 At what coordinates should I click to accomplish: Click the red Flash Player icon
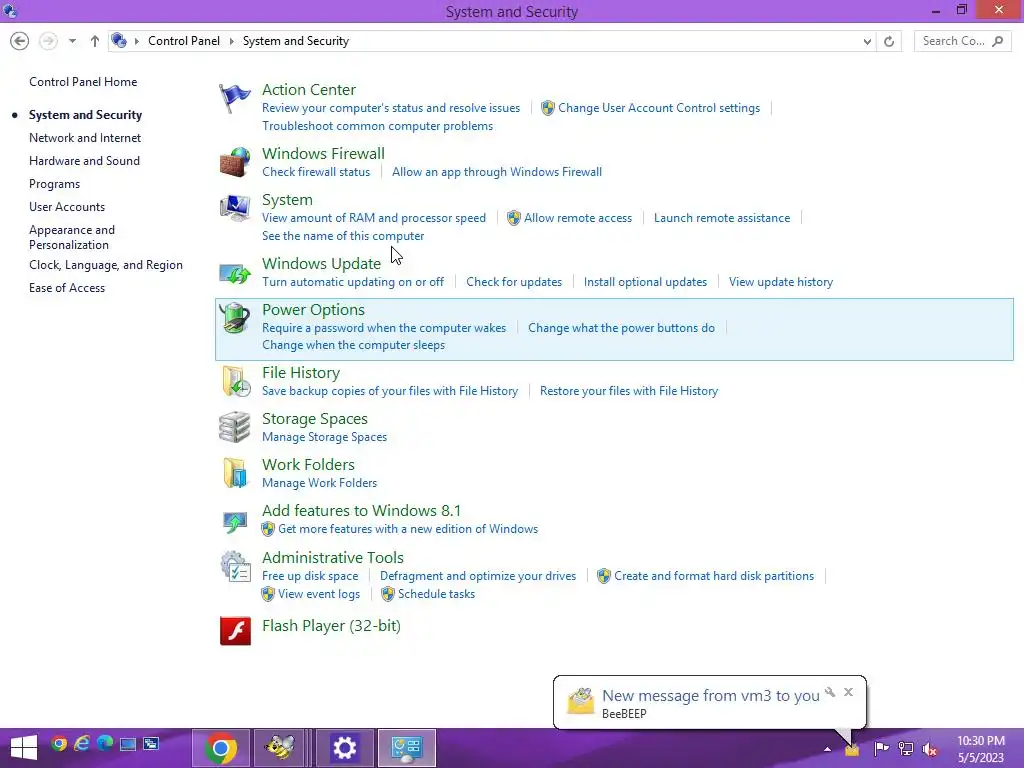pos(235,630)
